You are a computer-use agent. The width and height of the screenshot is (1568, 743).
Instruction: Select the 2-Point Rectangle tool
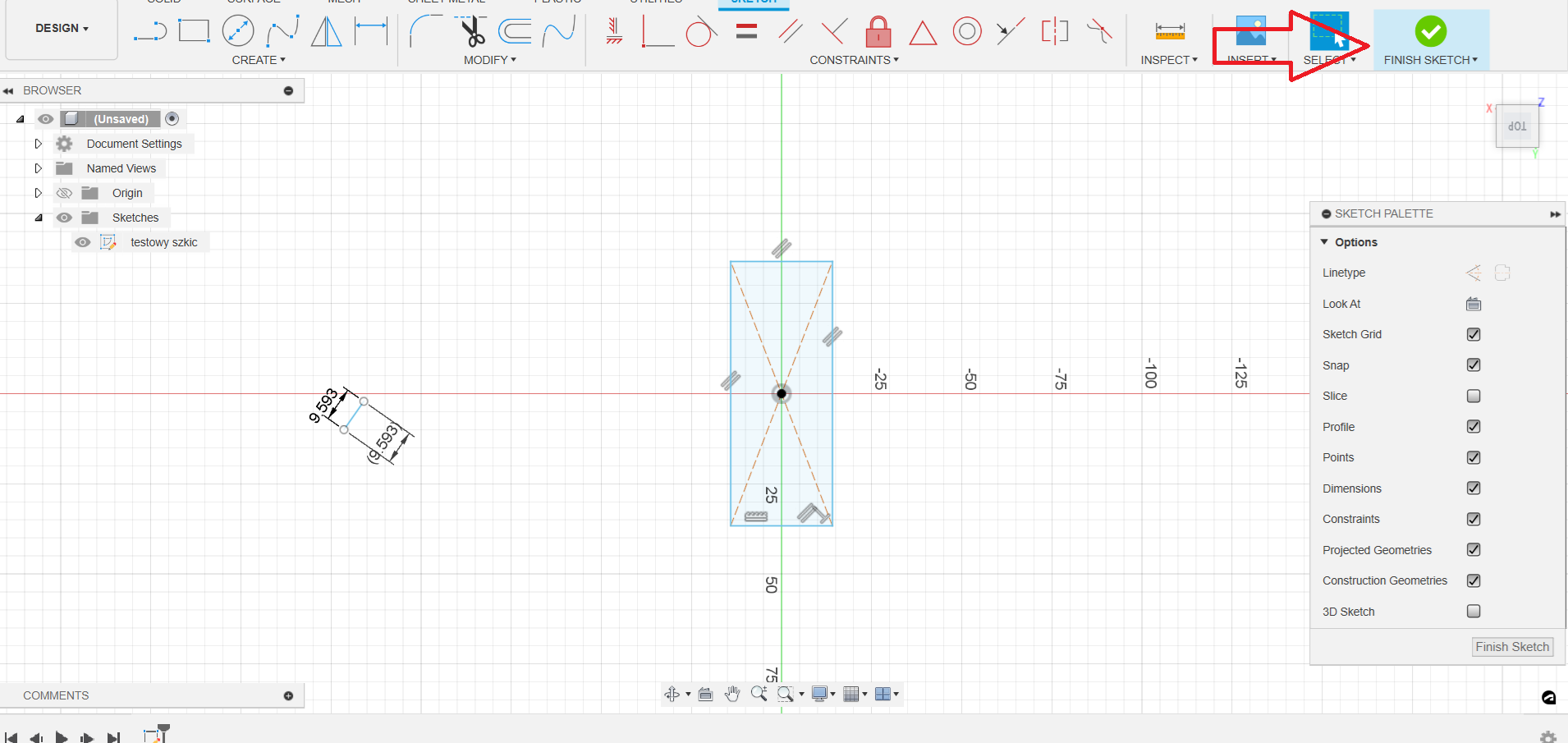point(194,31)
